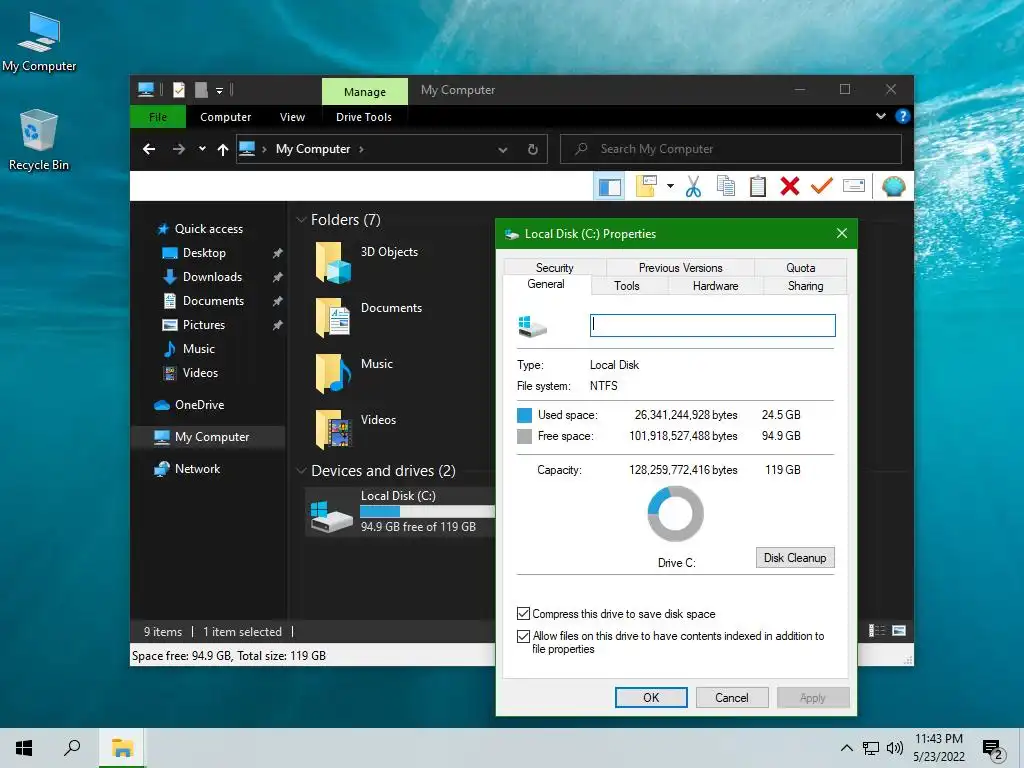Open the File menu
The width and height of the screenshot is (1024, 768).
(x=158, y=117)
